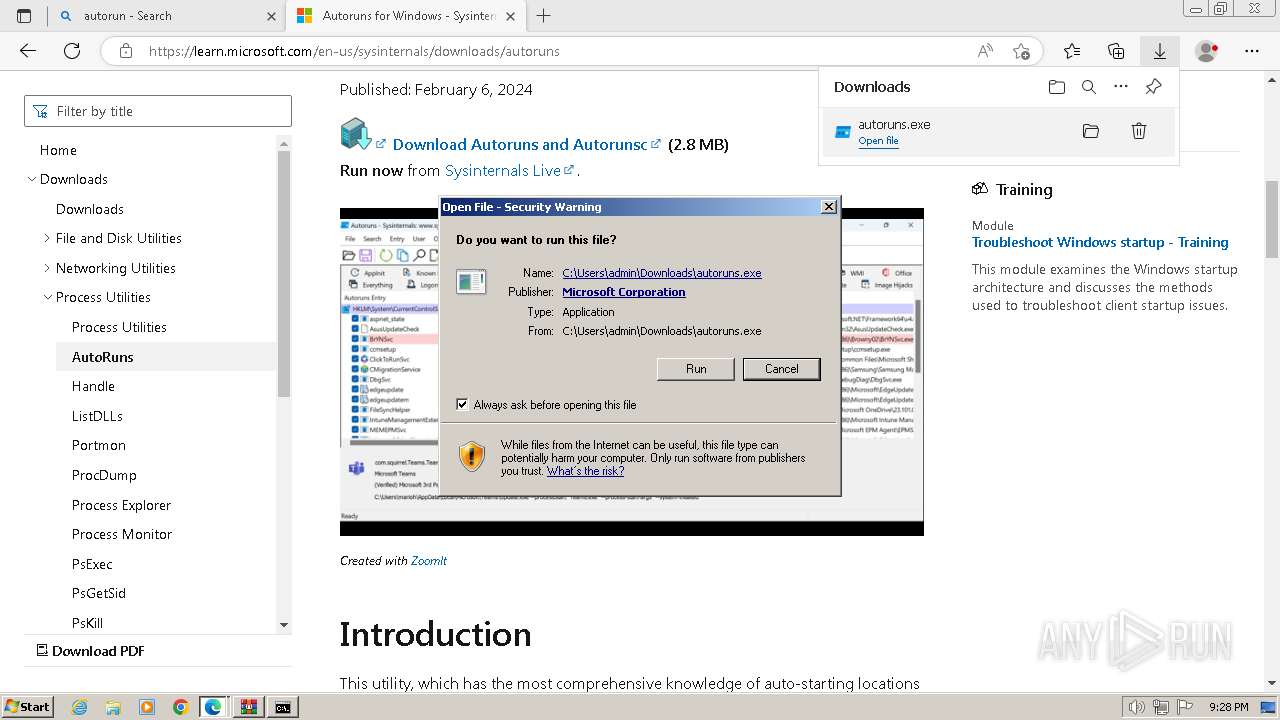Click the Edge tab actions menu icon
The width and height of the screenshot is (1280, 720).
(24, 16)
